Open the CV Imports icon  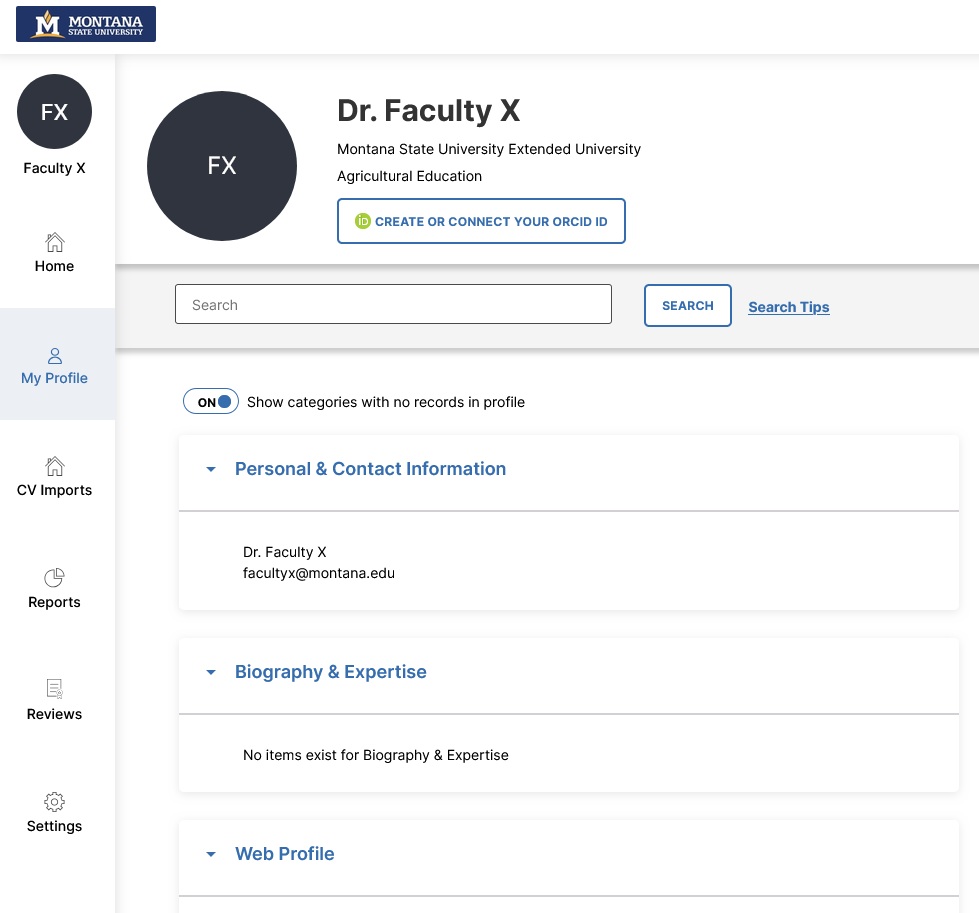tap(54, 466)
